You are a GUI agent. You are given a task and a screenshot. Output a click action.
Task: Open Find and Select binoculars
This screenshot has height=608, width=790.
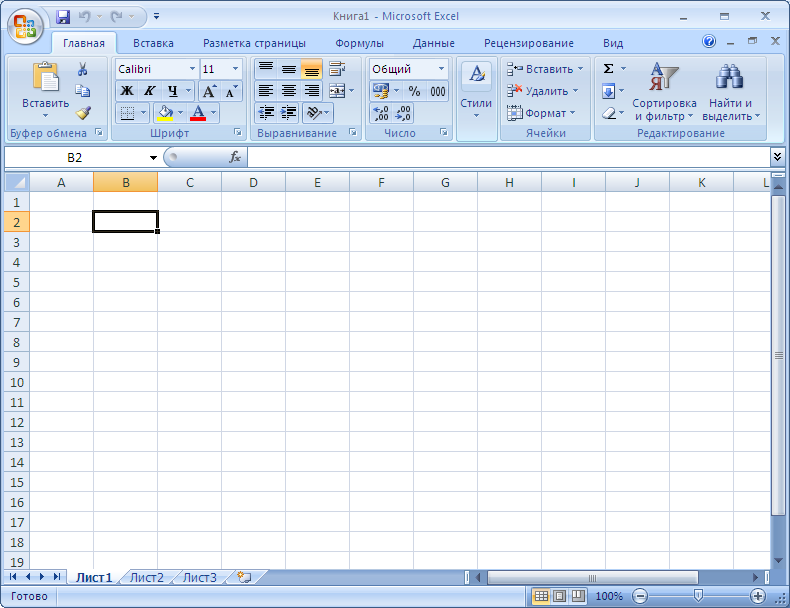(x=730, y=91)
